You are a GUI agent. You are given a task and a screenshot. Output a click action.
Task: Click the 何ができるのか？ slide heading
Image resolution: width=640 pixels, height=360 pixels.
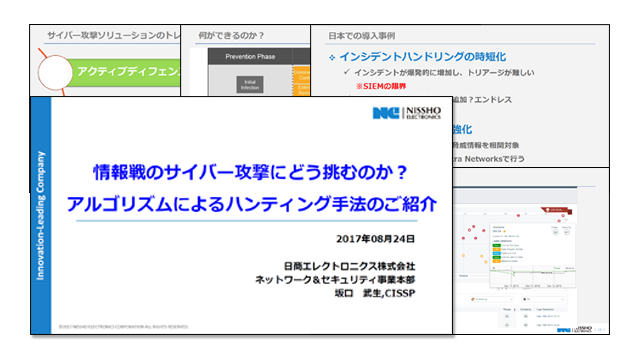231,36
